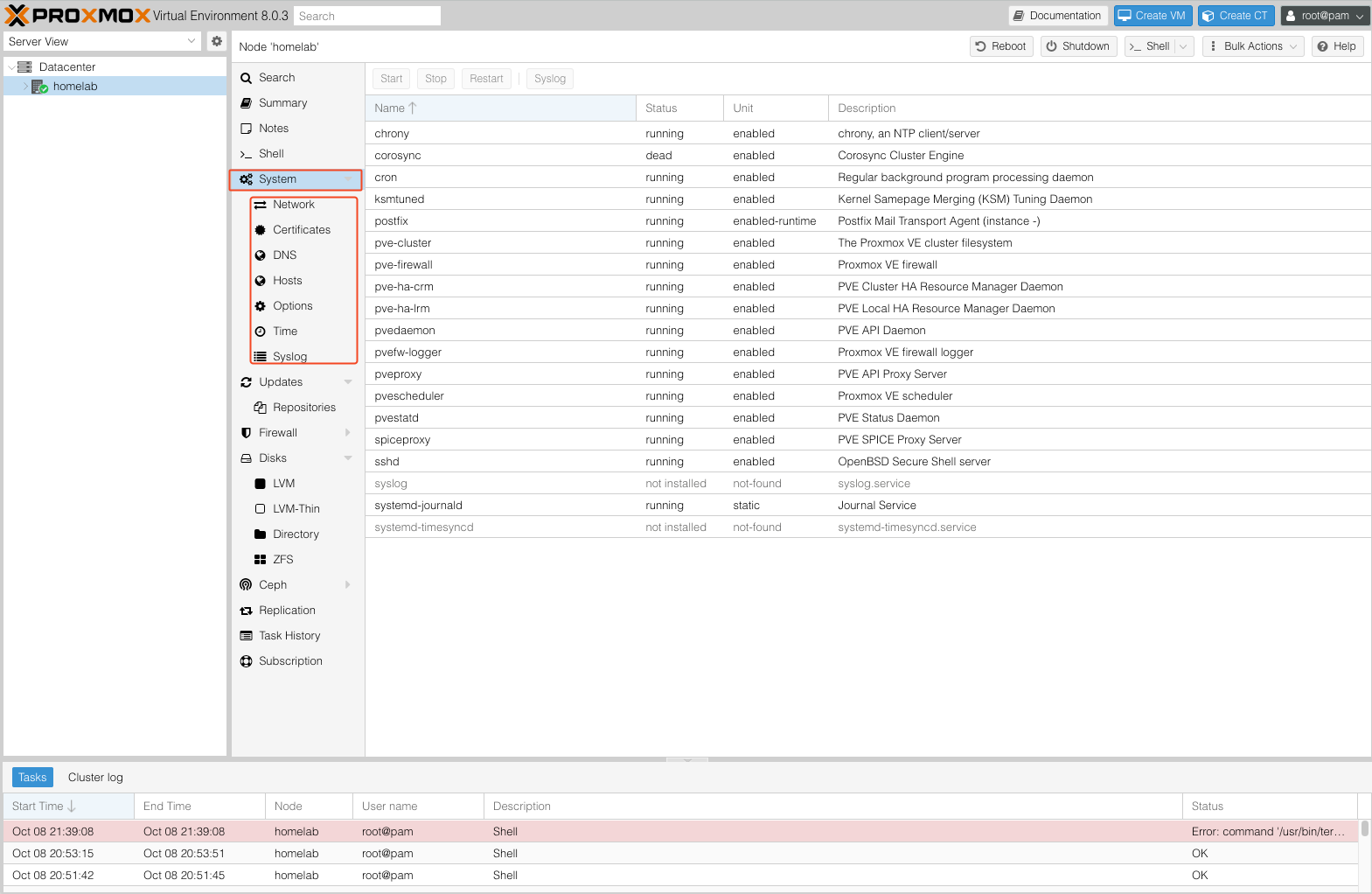Click the Create VM button
The height and width of the screenshot is (894, 1372).
(x=1153, y=16)
